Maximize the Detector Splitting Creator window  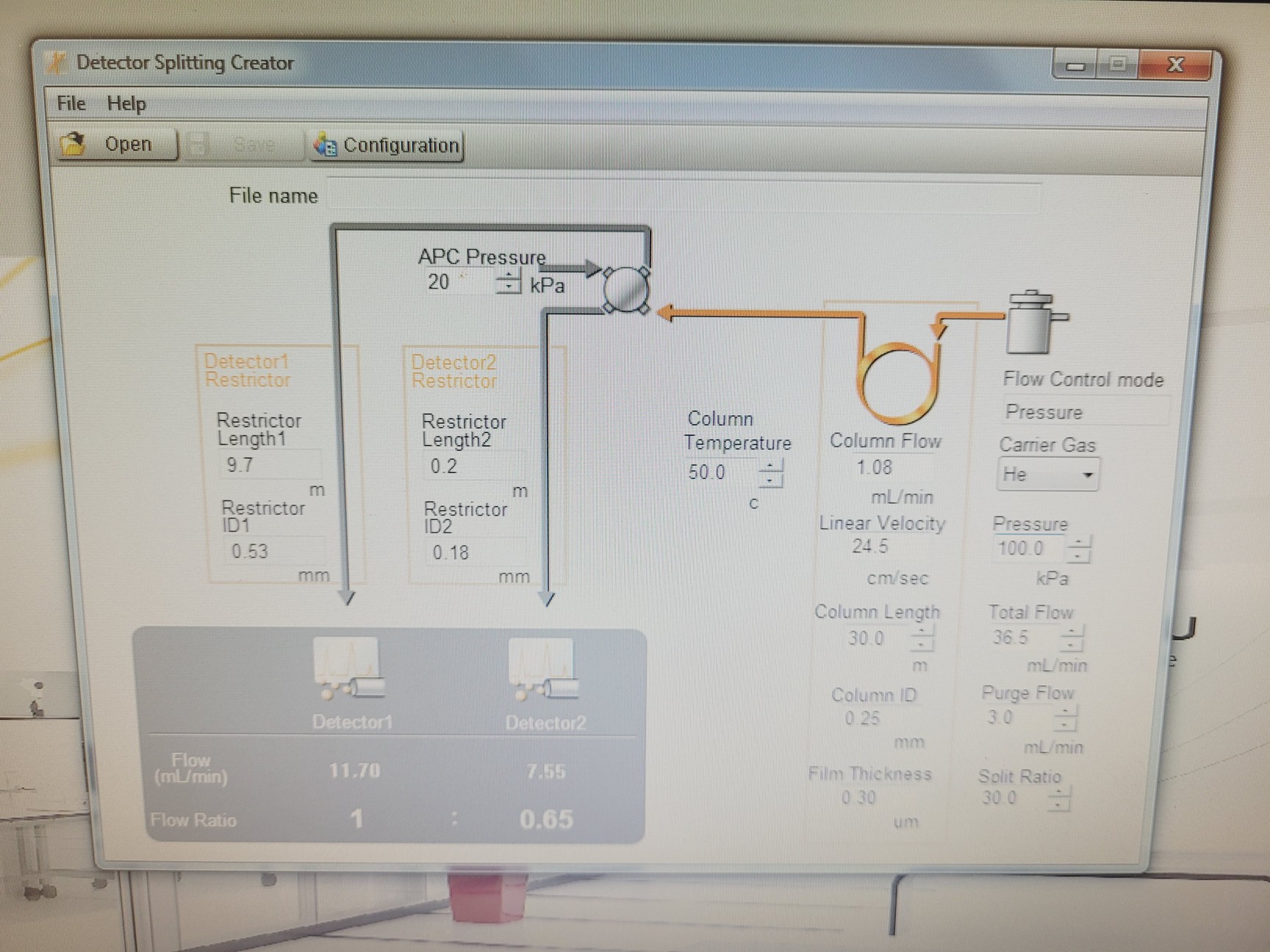[1117, 65]
